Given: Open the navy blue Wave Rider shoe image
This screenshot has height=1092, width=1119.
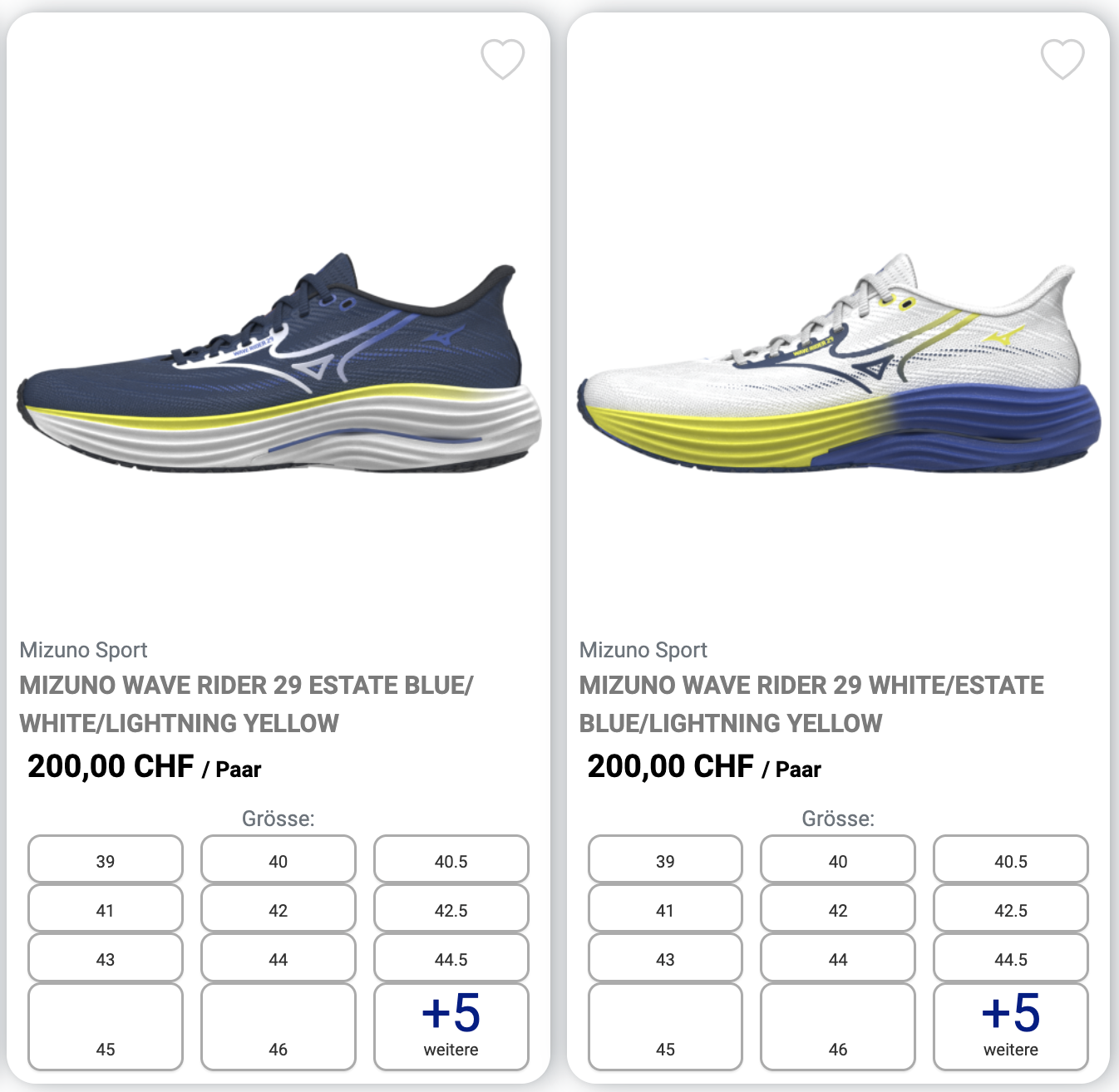Looking at the screenshot, I should click(x=279, y=364).
